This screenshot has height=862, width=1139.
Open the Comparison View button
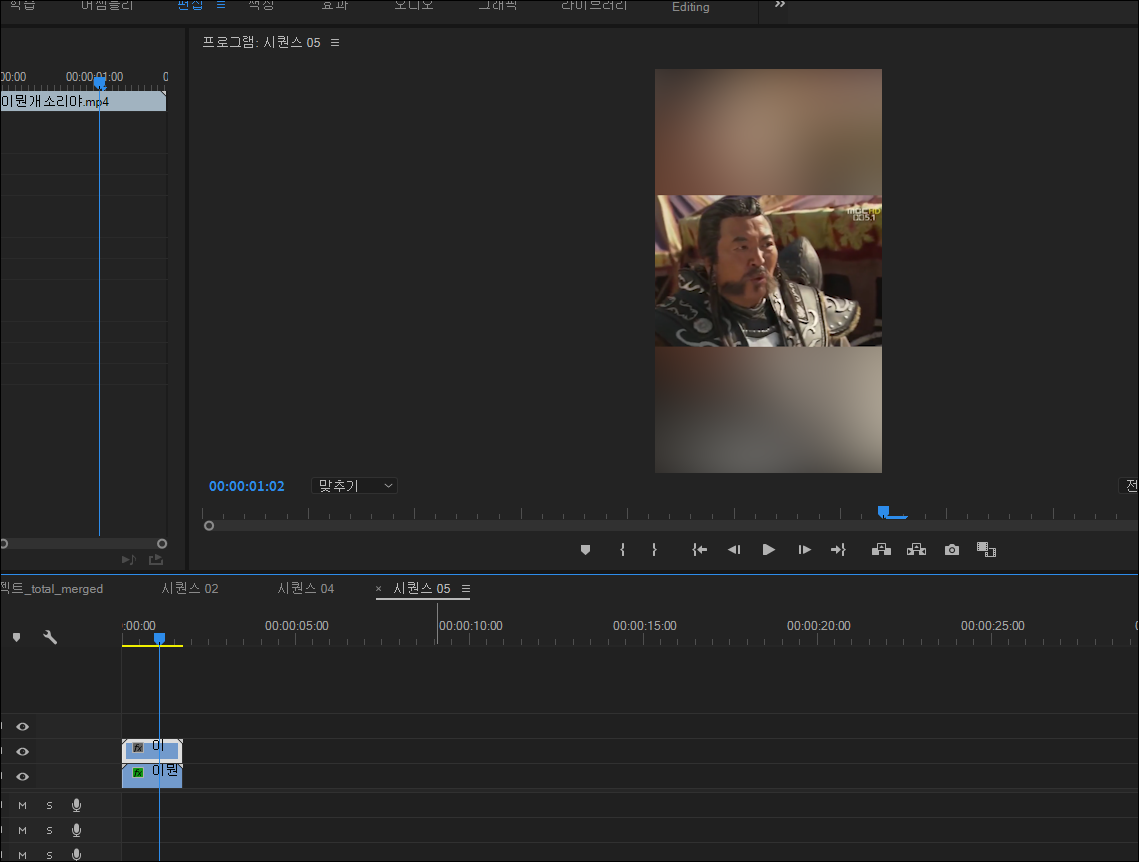coord(986,550)
